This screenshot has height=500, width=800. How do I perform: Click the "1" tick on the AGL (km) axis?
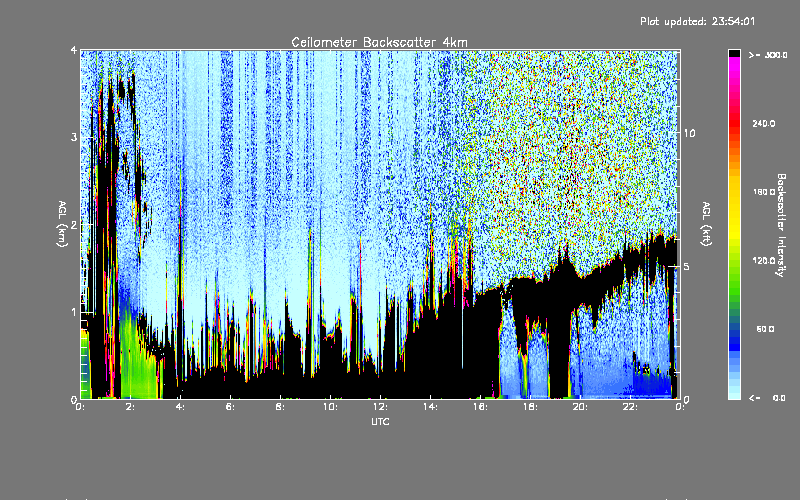(74, 312)
